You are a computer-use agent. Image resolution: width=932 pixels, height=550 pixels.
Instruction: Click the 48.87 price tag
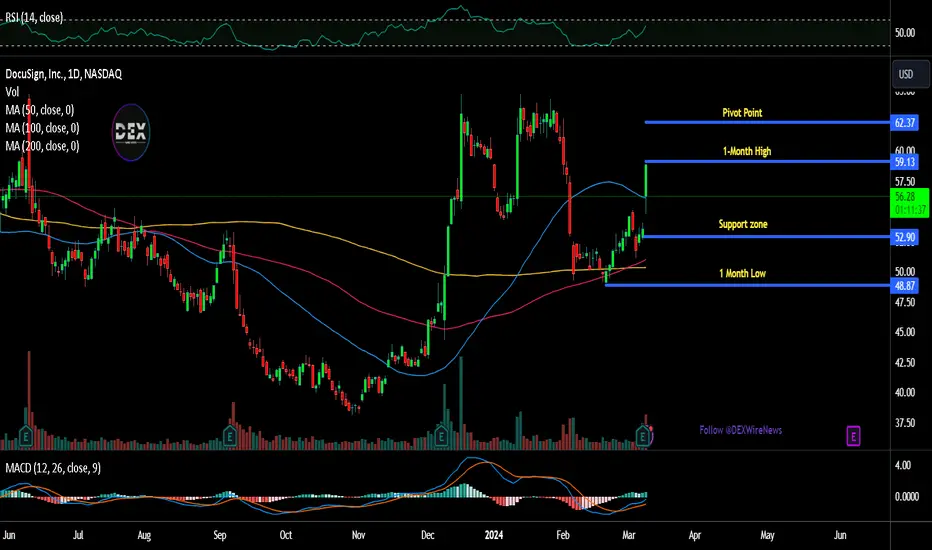click(905, 286)
